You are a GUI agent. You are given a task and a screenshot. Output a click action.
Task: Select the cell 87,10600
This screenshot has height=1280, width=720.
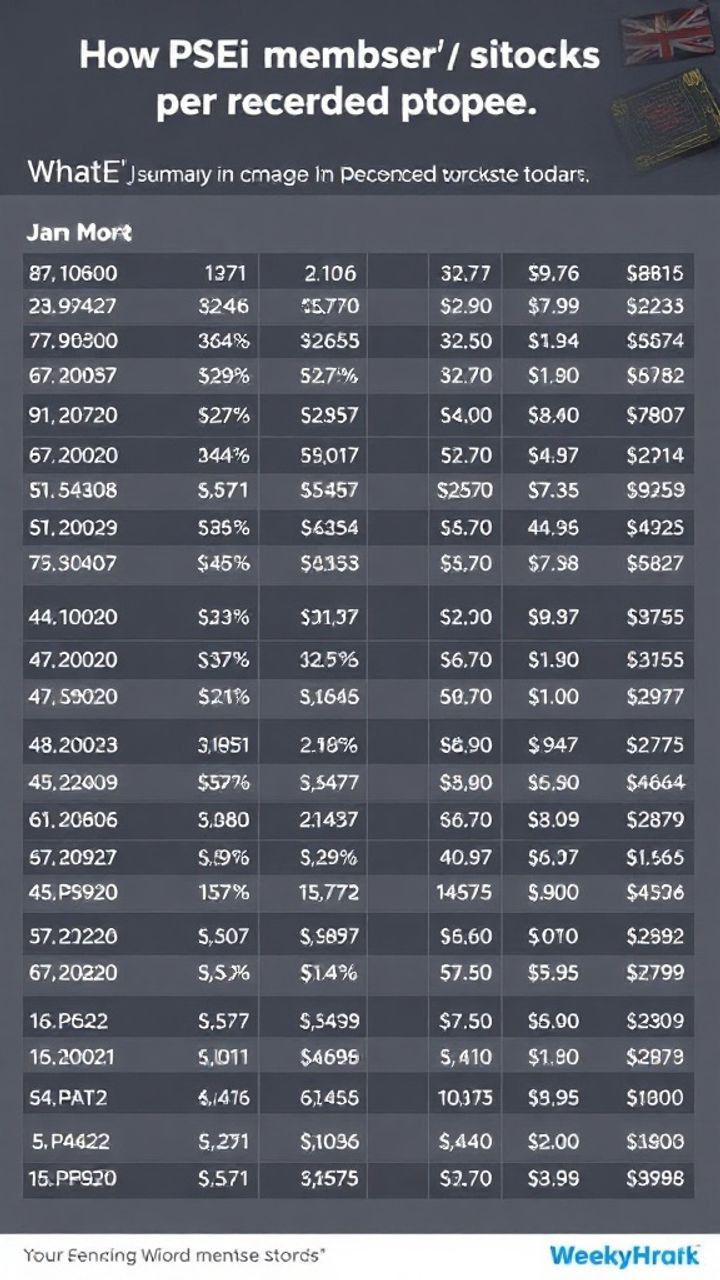tap(73, 272)
